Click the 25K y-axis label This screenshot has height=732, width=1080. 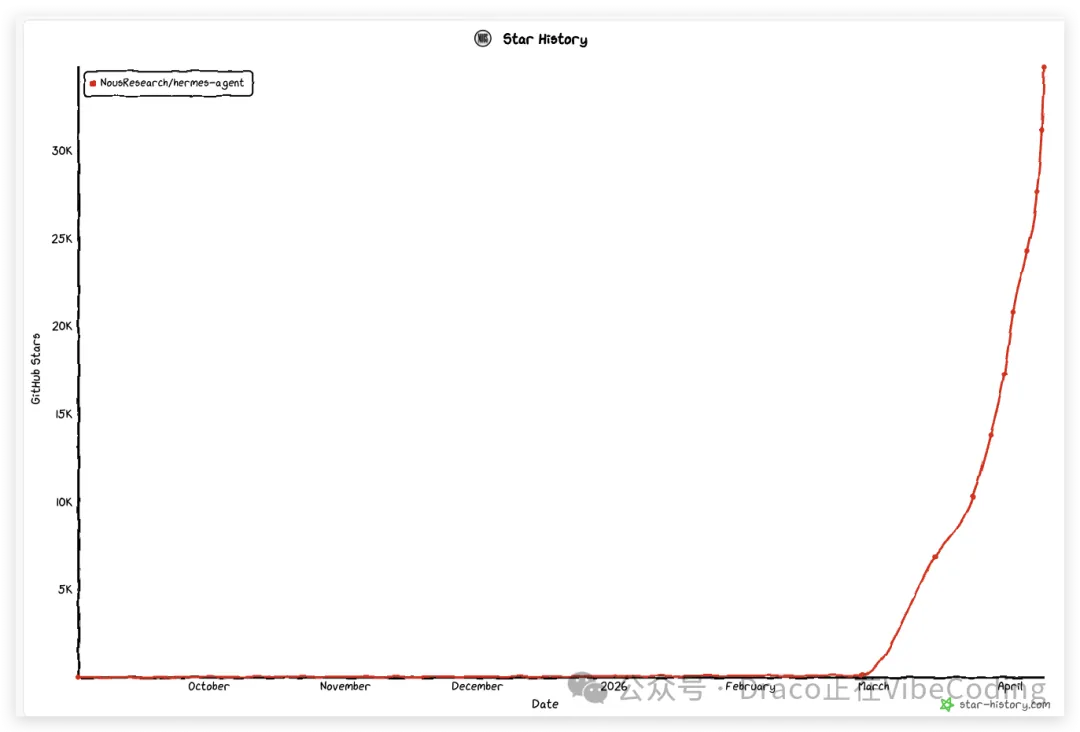(62, 239)
